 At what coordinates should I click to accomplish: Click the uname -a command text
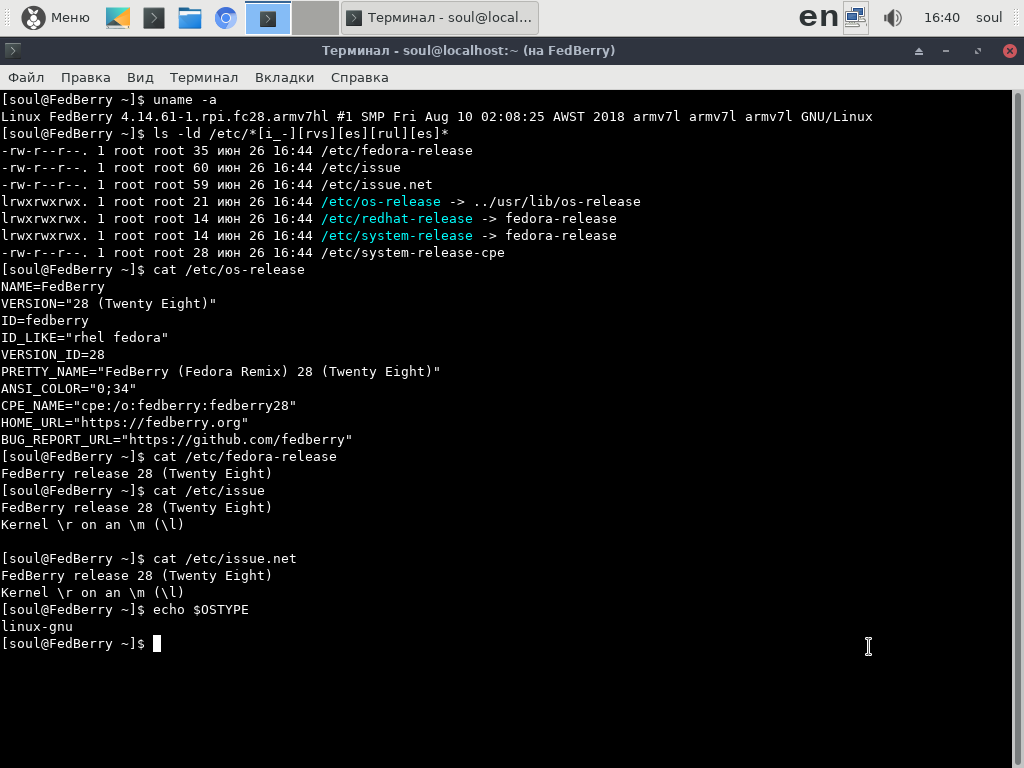[x=185, y=100]
